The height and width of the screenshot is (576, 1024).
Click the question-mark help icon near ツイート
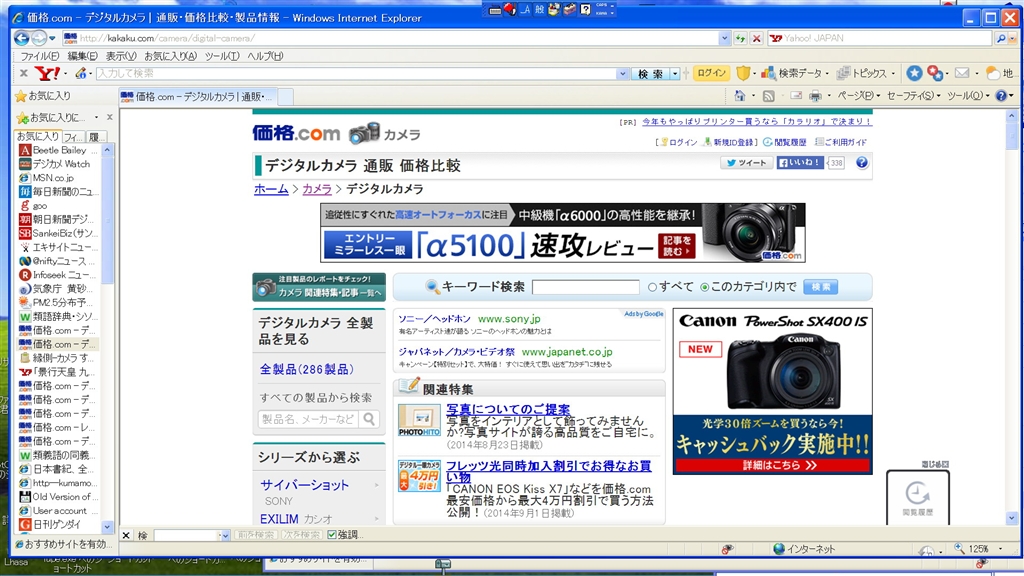point(862,163)
